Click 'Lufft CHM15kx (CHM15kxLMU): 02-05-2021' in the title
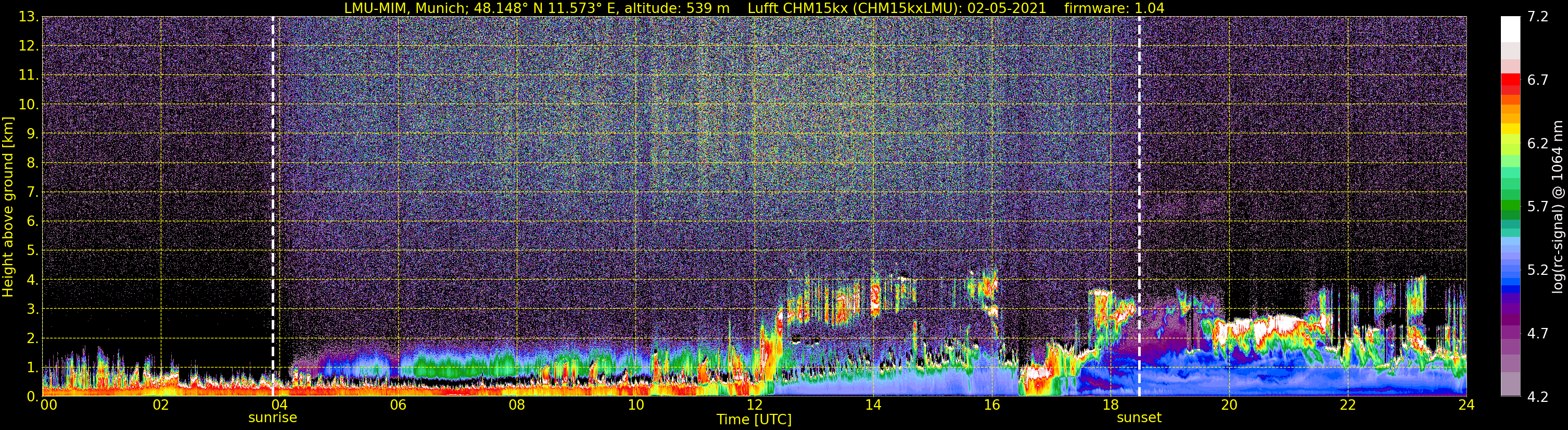Screen dimensions: 1568x430 (897, 8)
